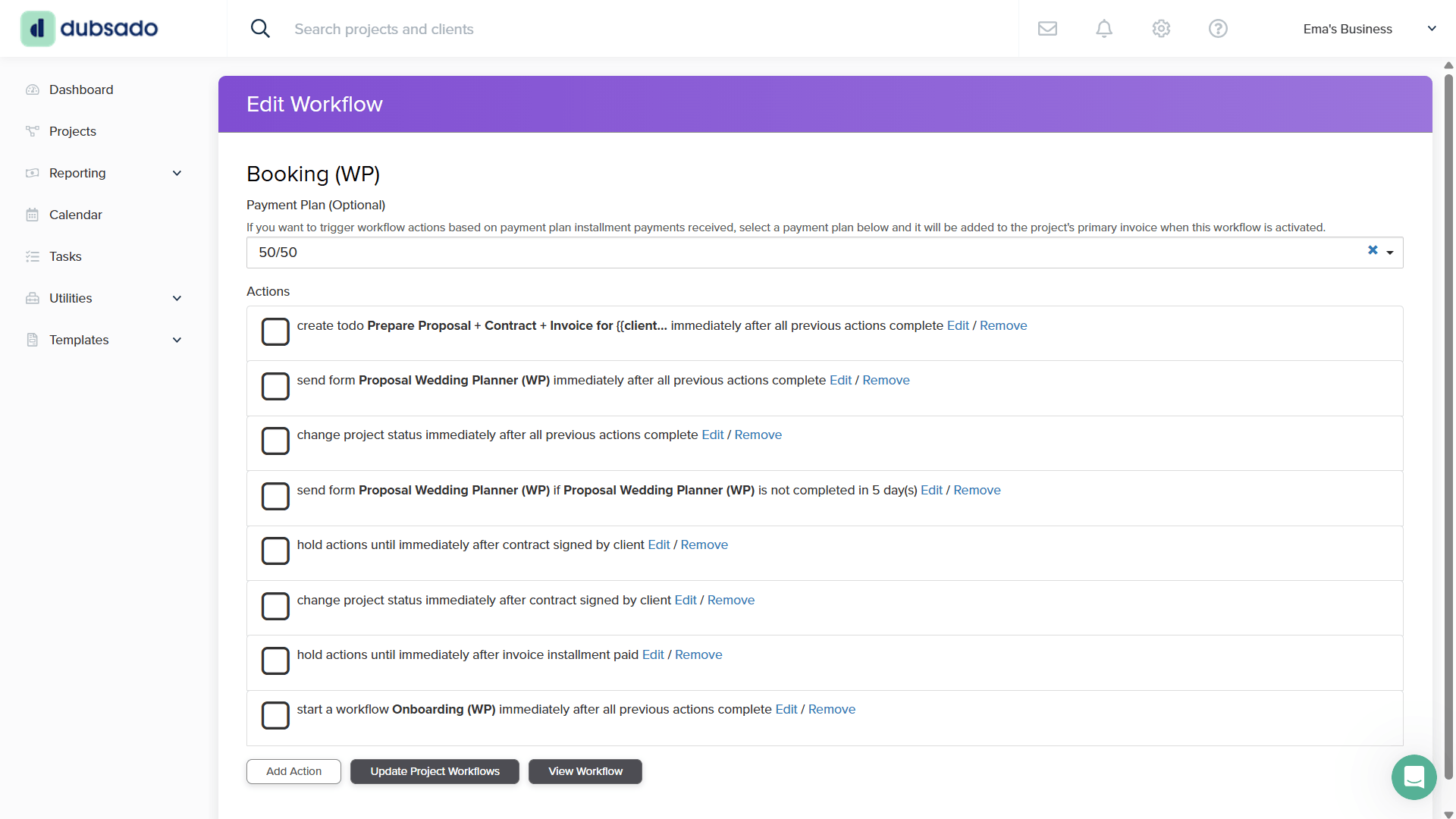Click the Add Action button
This screenshot has height=819, width=1456.
(x=293, y=771)
